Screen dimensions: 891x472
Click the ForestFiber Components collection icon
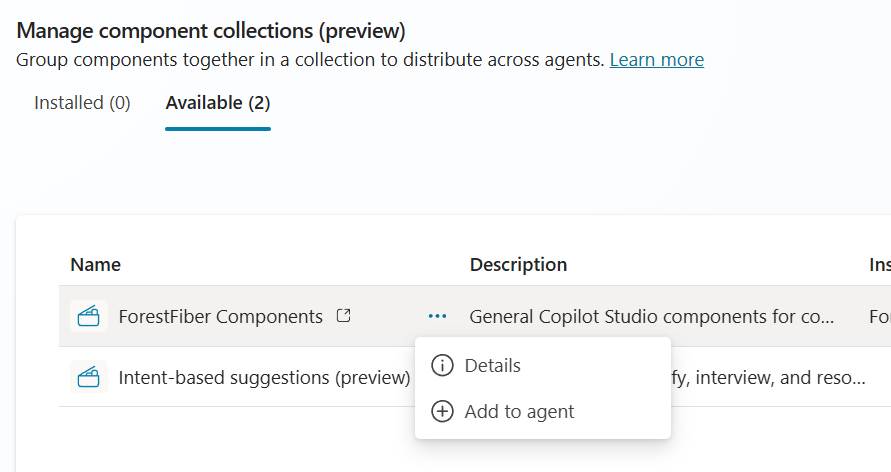pos(89,317)
